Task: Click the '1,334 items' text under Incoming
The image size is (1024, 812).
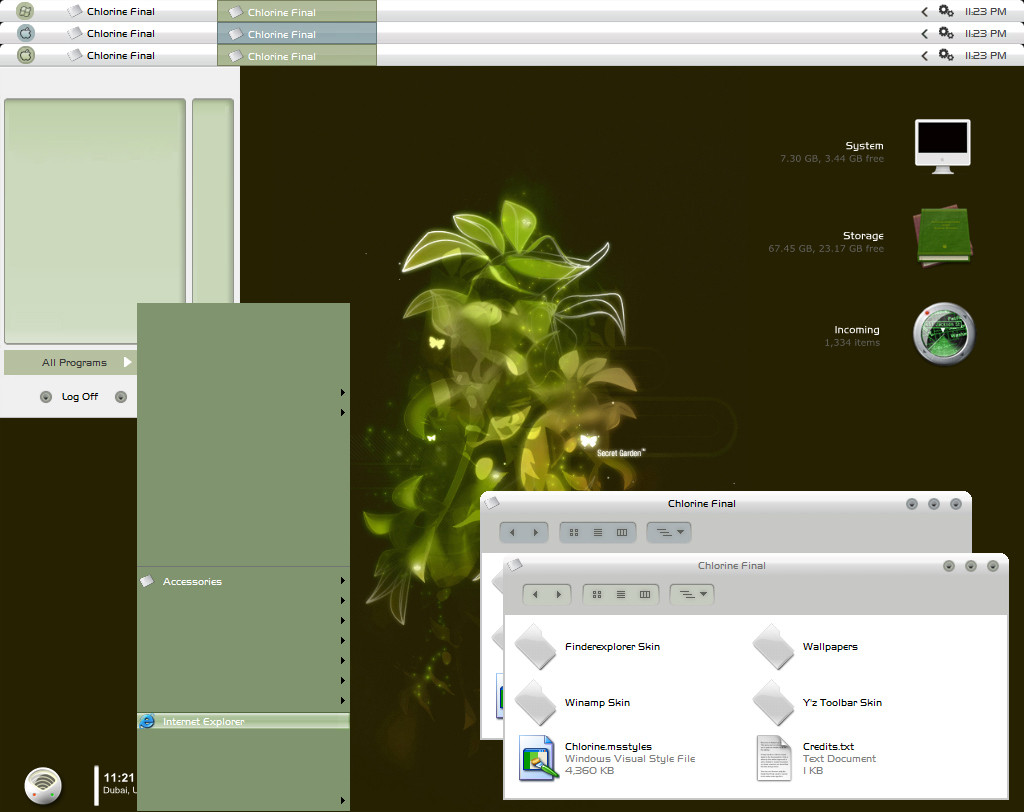Action: tap(852, 343)
